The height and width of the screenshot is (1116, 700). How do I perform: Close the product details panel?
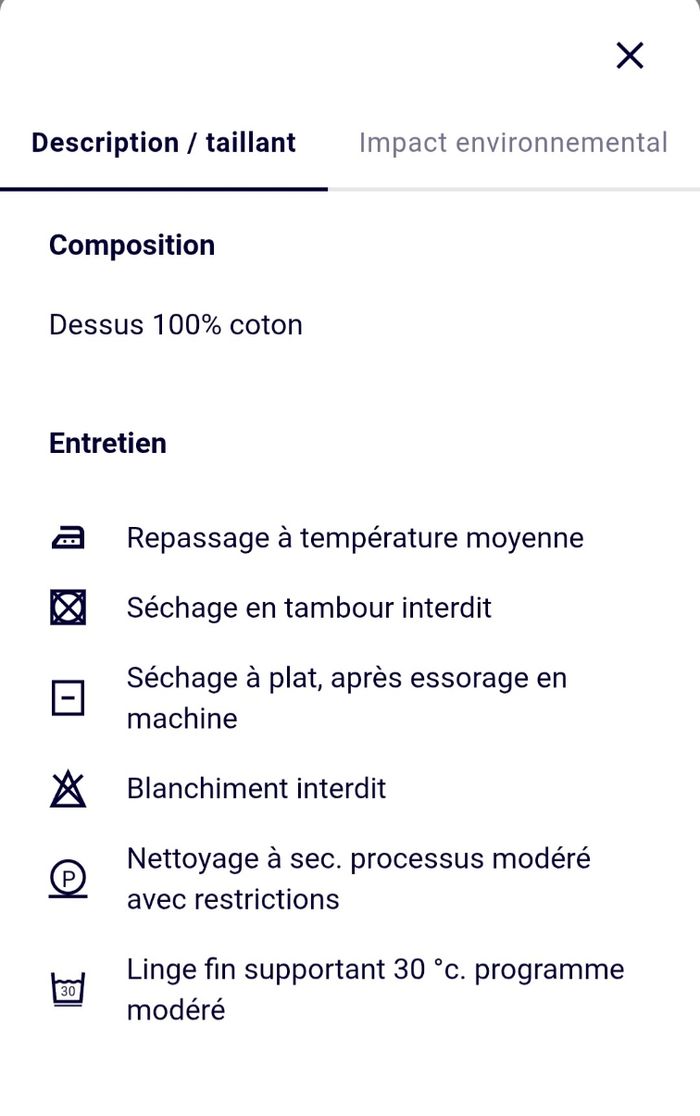(x=630, y=56)
